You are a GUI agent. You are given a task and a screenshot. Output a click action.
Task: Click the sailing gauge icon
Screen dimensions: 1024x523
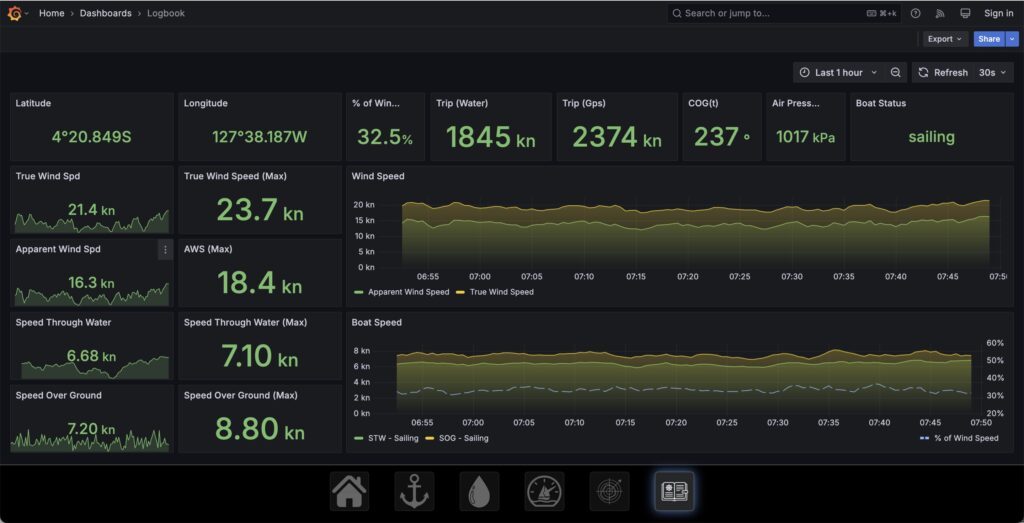(544, 491)
